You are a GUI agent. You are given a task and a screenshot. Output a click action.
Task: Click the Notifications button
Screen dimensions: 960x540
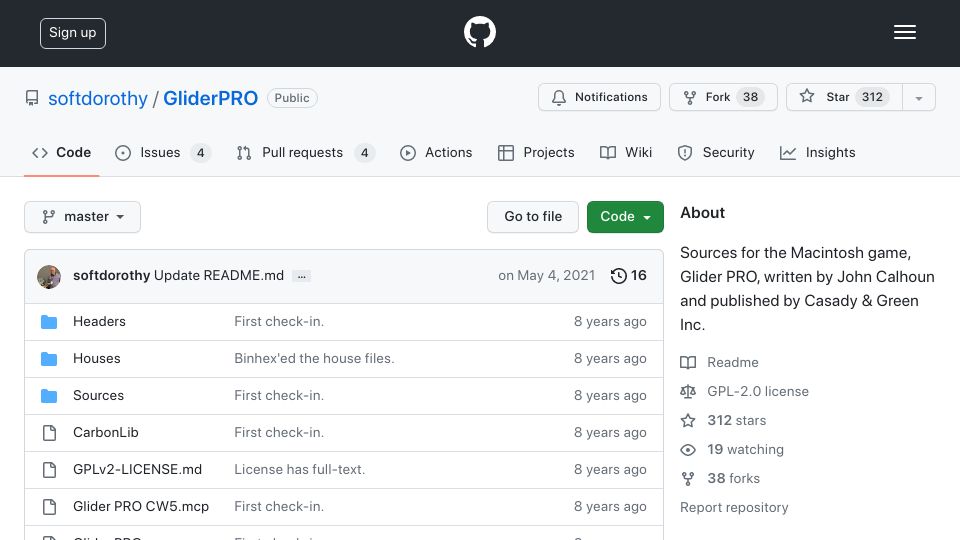(x=599, y=97)
